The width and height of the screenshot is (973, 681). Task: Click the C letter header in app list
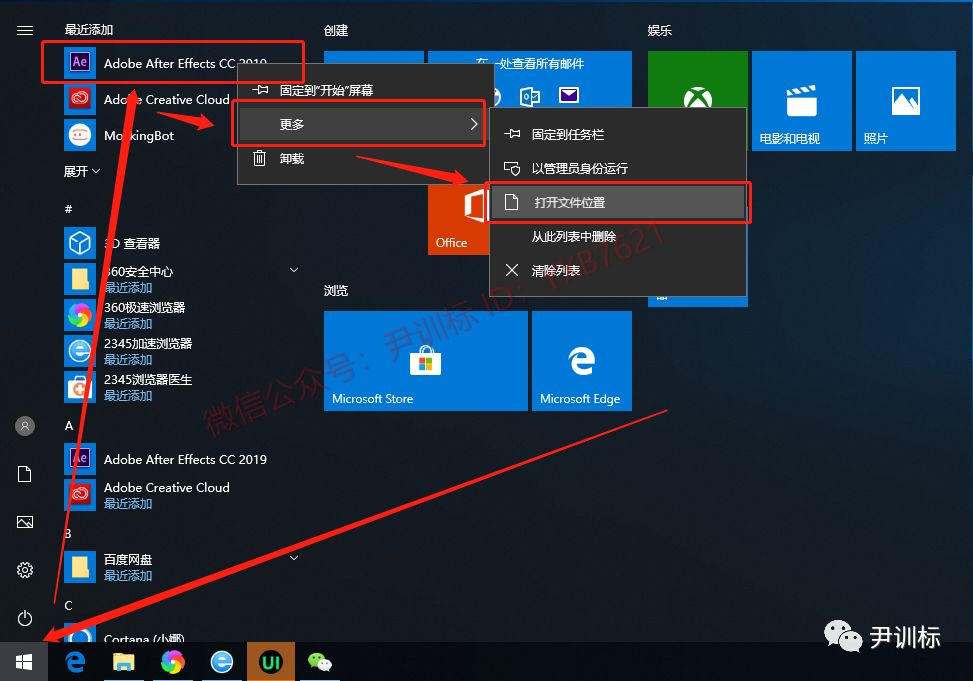click(68, 605)
